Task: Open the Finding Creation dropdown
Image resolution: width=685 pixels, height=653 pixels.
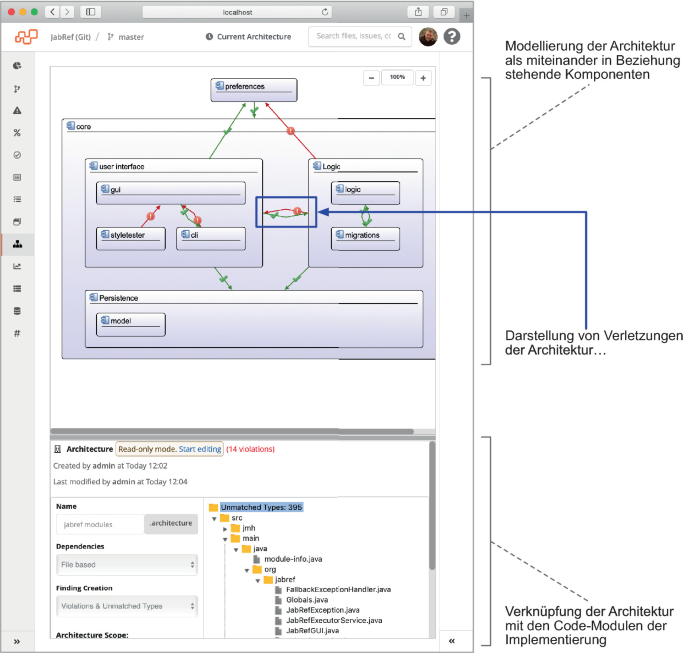Action: pyautogui.click(x=126, y=606)
